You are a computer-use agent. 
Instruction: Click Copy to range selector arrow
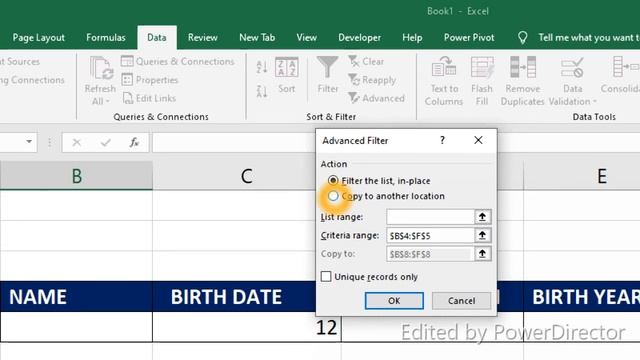point(482,254)
